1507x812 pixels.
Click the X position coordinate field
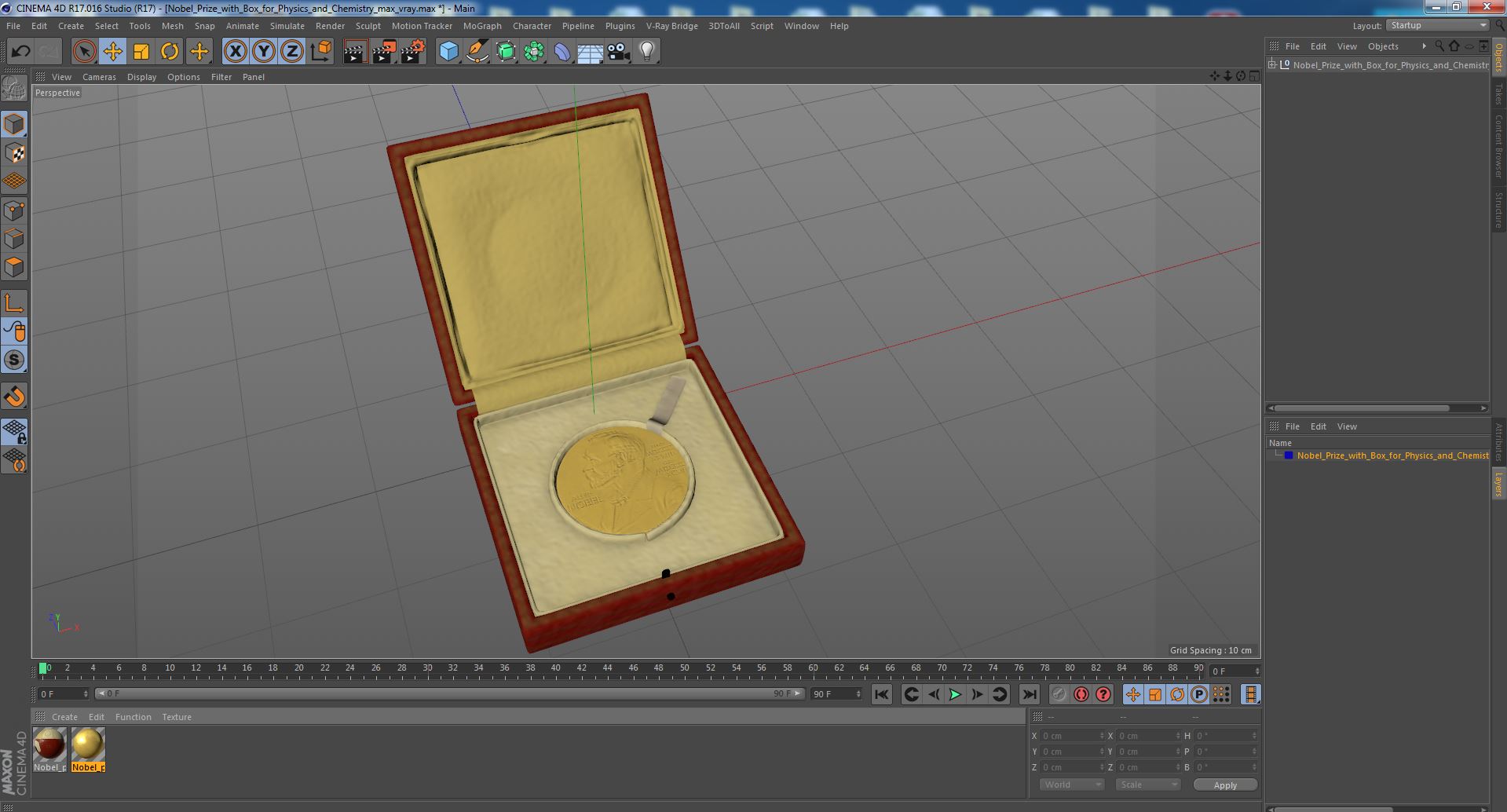click(1072, 736)
